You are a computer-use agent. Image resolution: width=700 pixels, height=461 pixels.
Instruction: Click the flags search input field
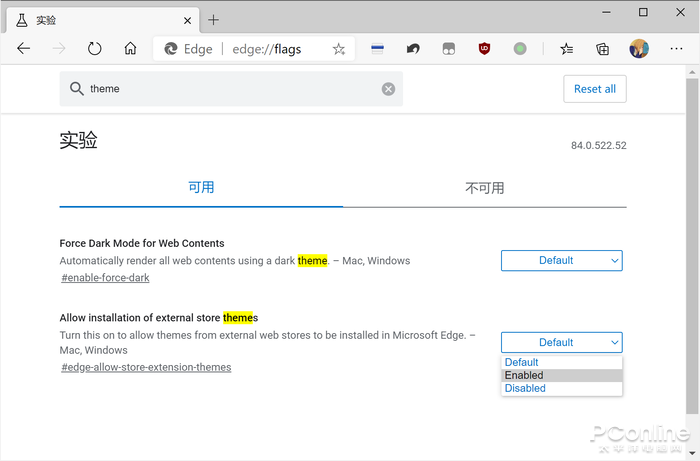(231, 89)
